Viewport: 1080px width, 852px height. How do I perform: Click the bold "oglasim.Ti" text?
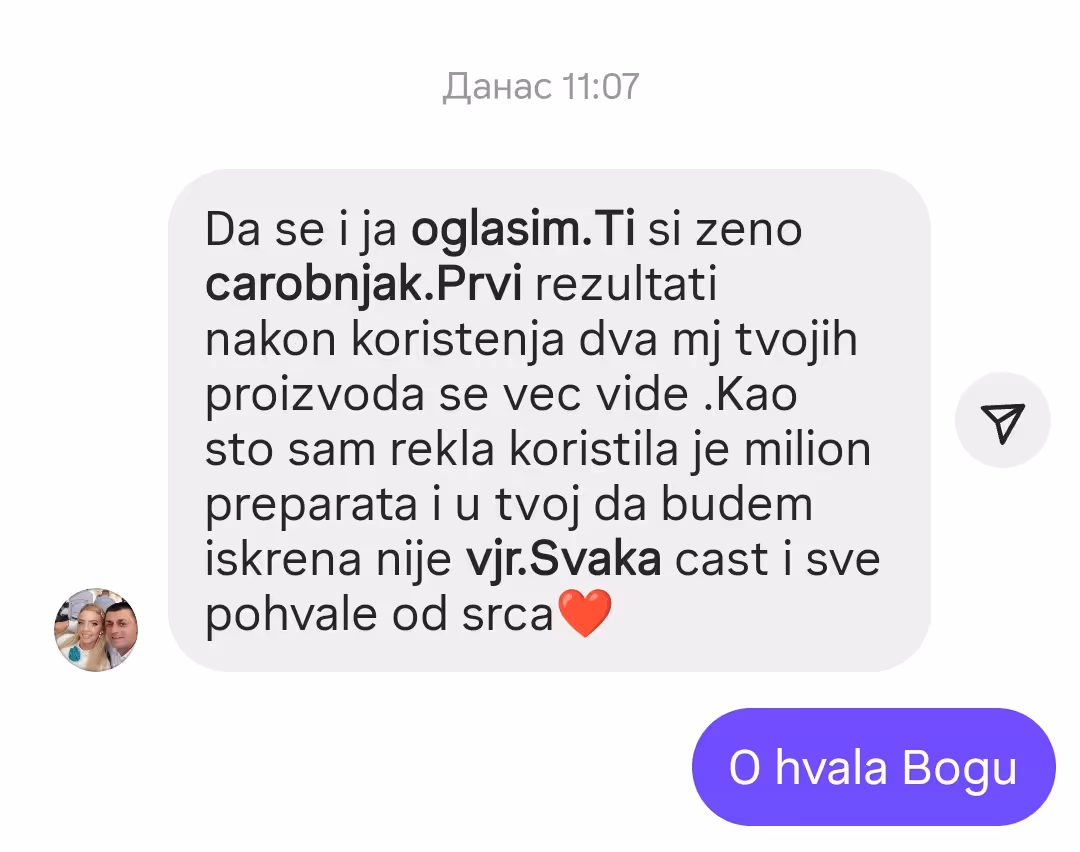click(523, 229)
